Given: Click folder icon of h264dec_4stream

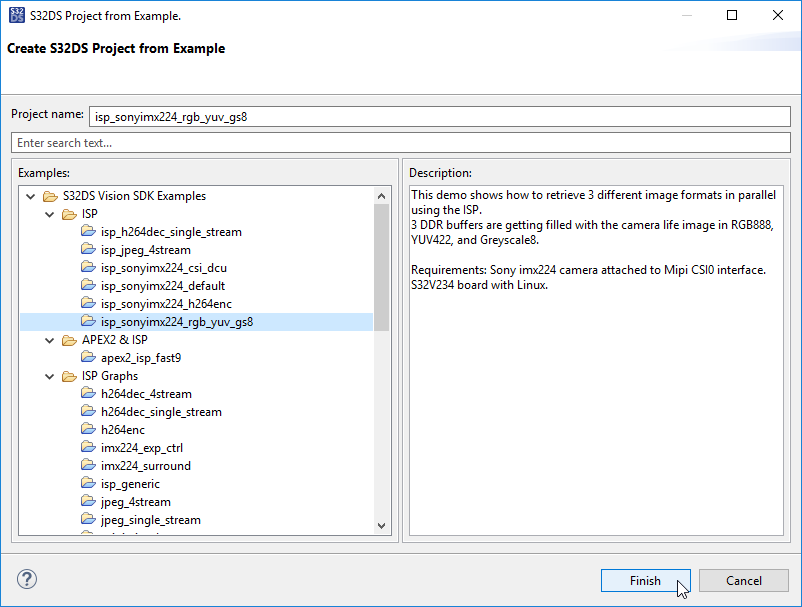Looking at the screenshot, I should [x=88, y=393].
